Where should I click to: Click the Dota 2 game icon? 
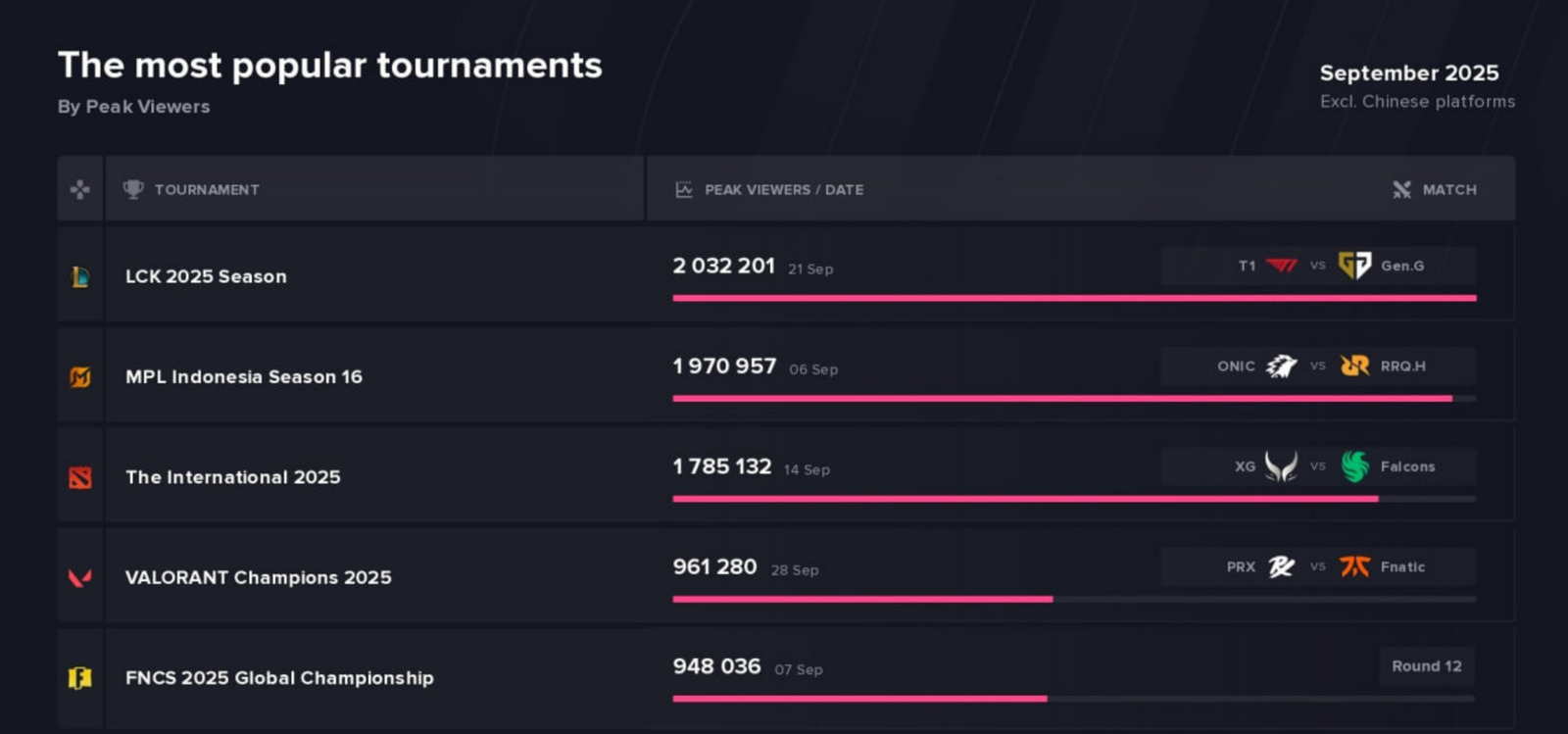click(x=80, y=478)
